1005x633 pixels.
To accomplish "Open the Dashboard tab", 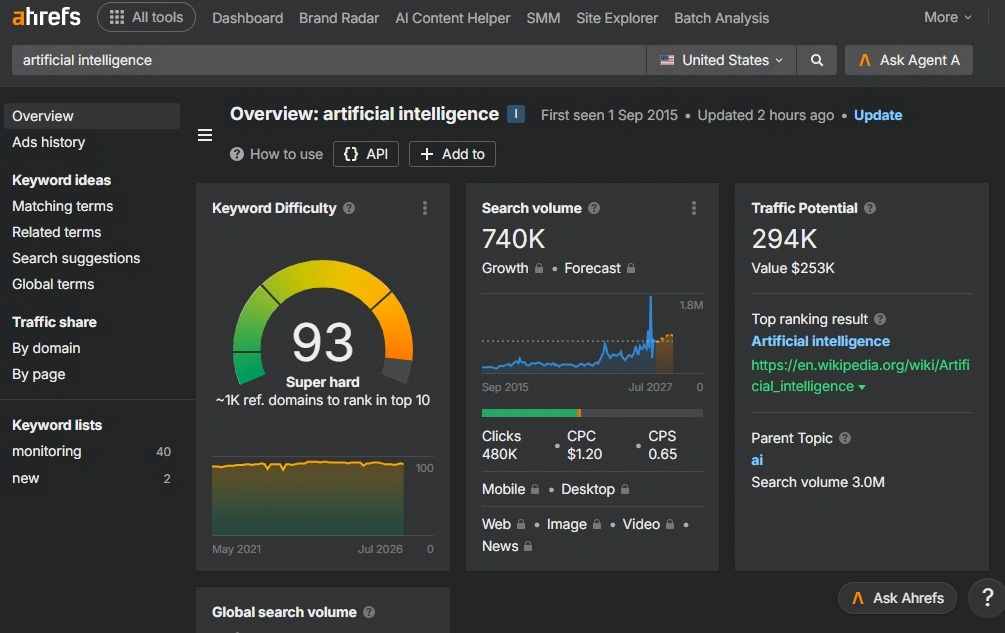I will 247,18.
